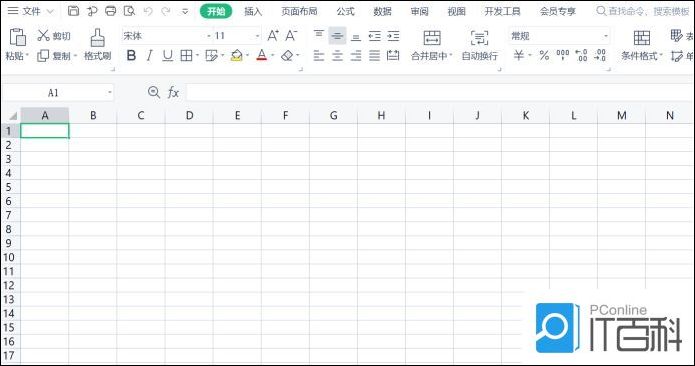Align text right

355,55
